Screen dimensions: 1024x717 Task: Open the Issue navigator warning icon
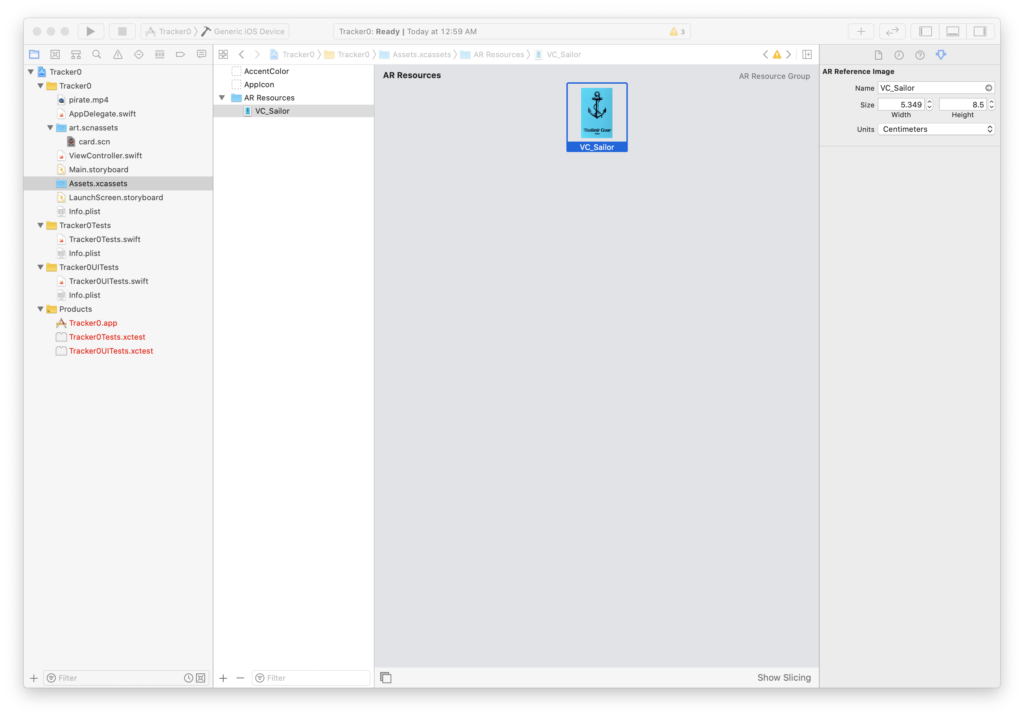[x=118, y=54]
